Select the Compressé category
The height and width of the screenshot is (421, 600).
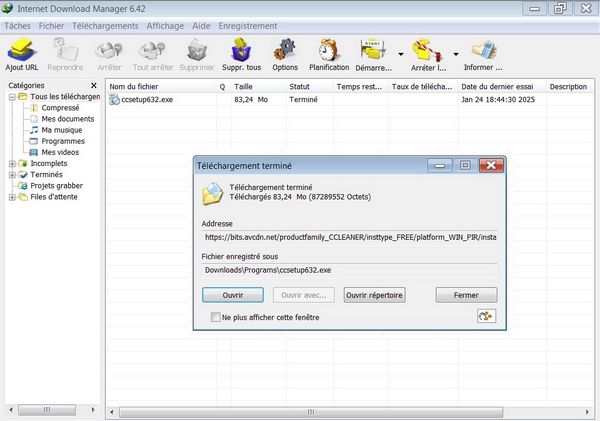60,108
